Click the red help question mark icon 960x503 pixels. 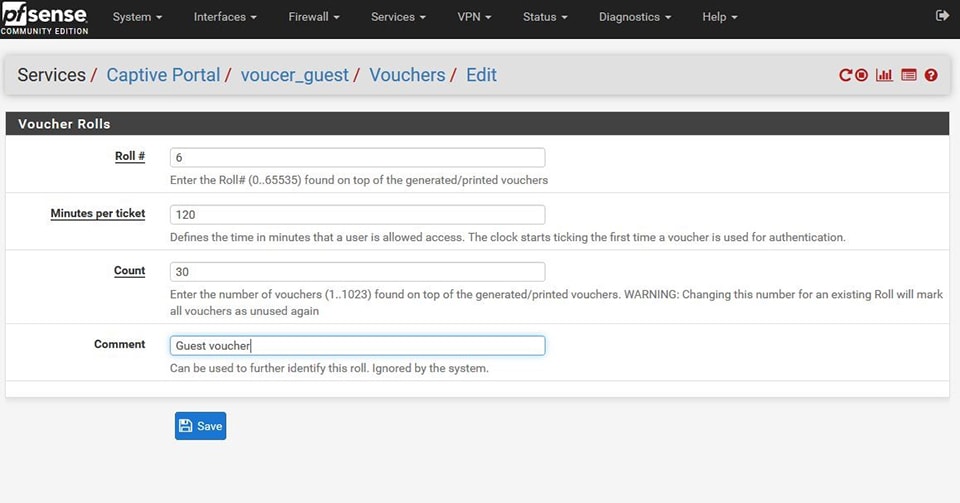(x=931, y=76)
